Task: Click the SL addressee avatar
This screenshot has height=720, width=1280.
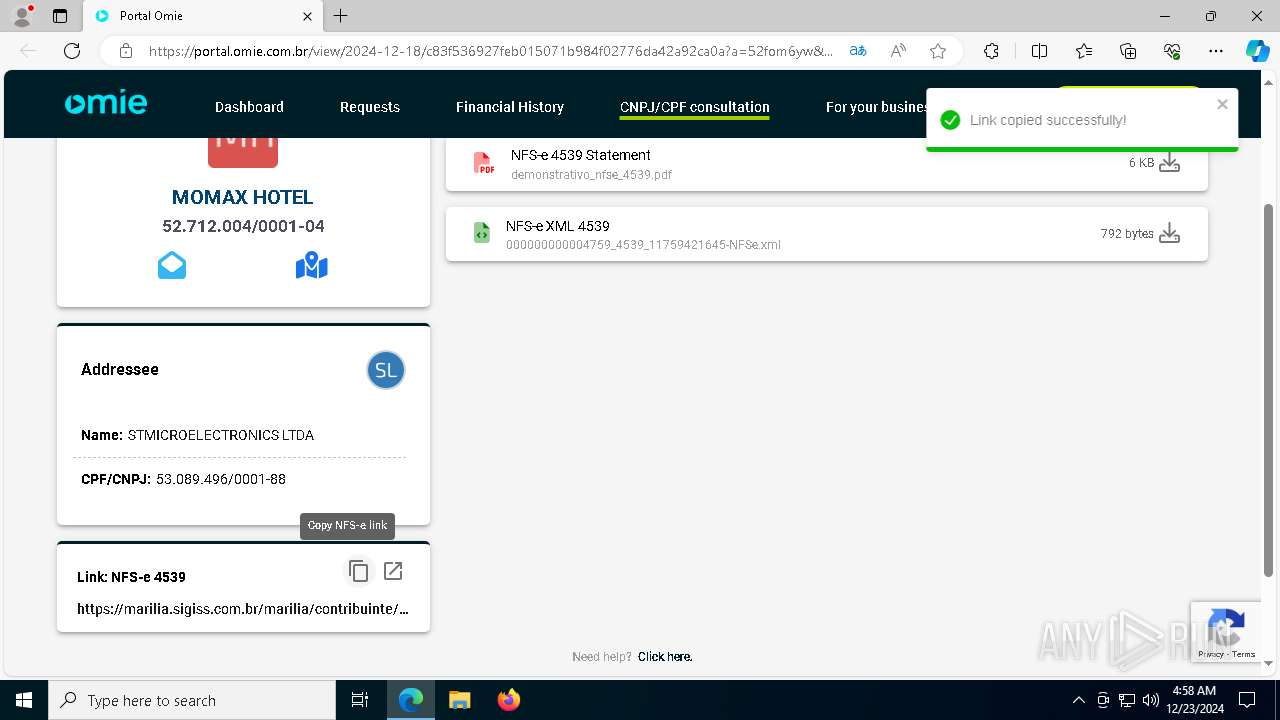Action: point(386,370)
